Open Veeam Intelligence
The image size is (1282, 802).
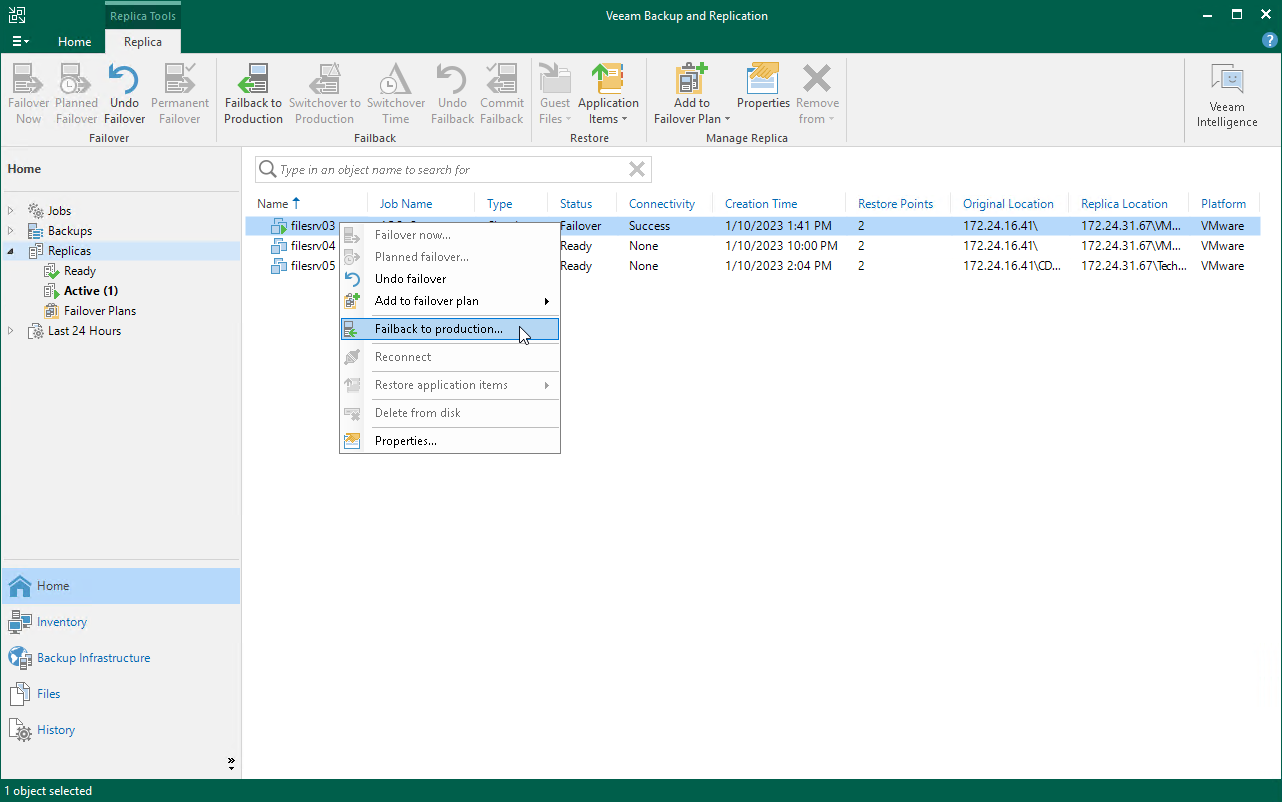(x=1227, y=96)
